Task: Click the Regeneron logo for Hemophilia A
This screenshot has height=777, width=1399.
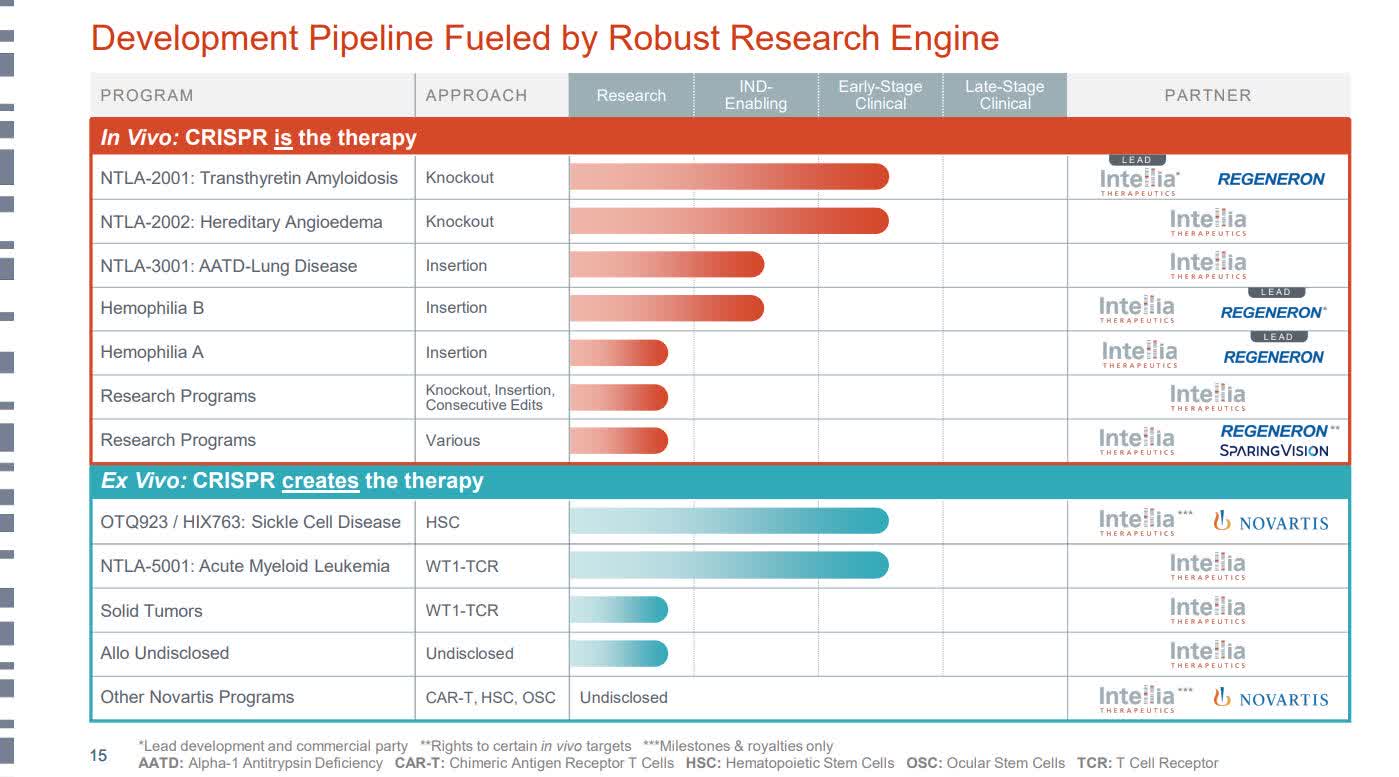Action: [1275, 356]
